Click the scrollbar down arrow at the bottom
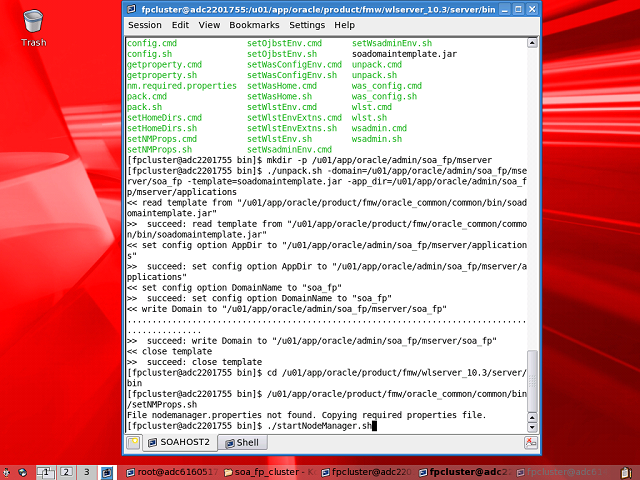 click(x=532, y=427)
